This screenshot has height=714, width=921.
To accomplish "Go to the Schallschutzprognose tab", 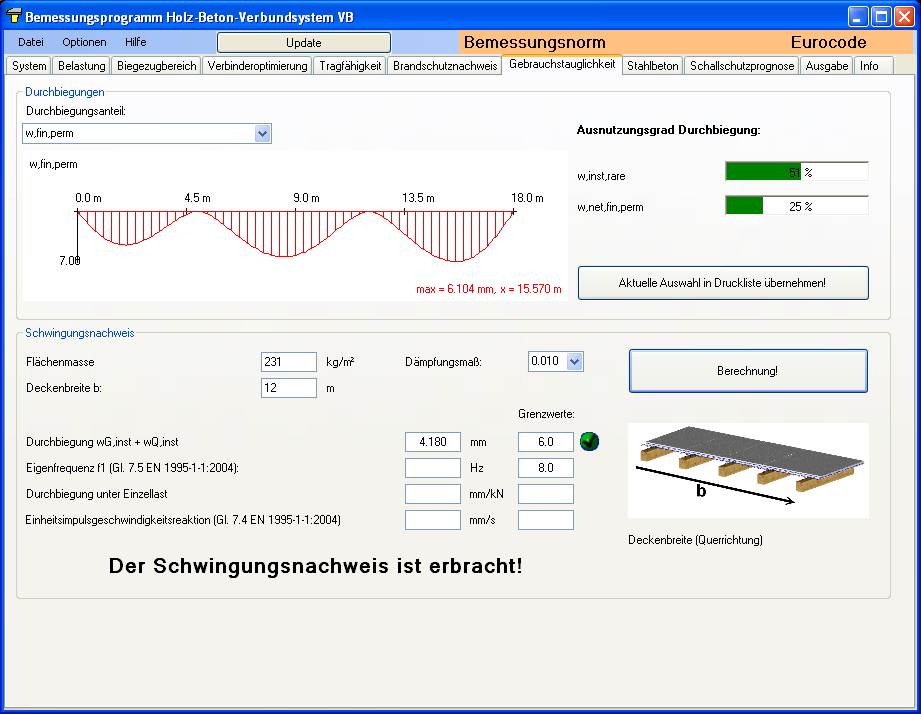I will pos(742,66).
